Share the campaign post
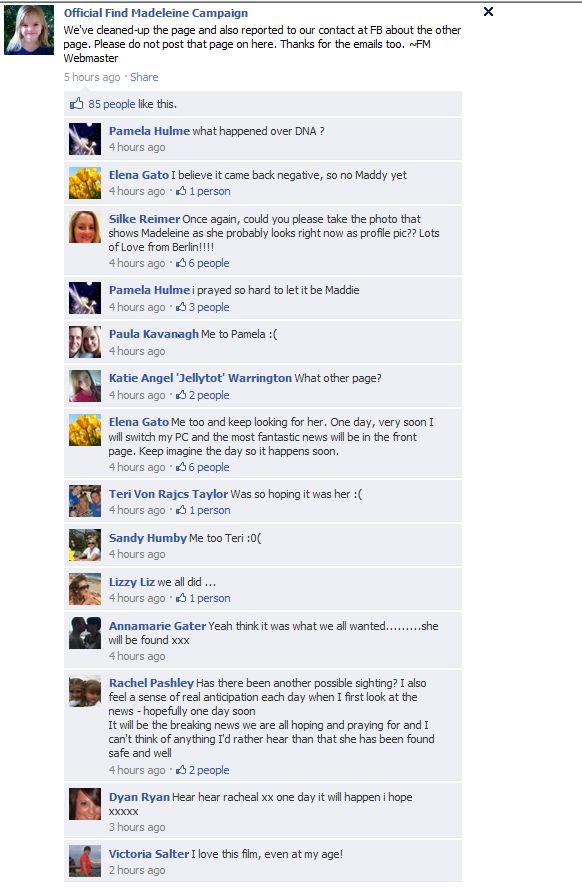The width and height of the screenshot is (582, 890). 144,77
